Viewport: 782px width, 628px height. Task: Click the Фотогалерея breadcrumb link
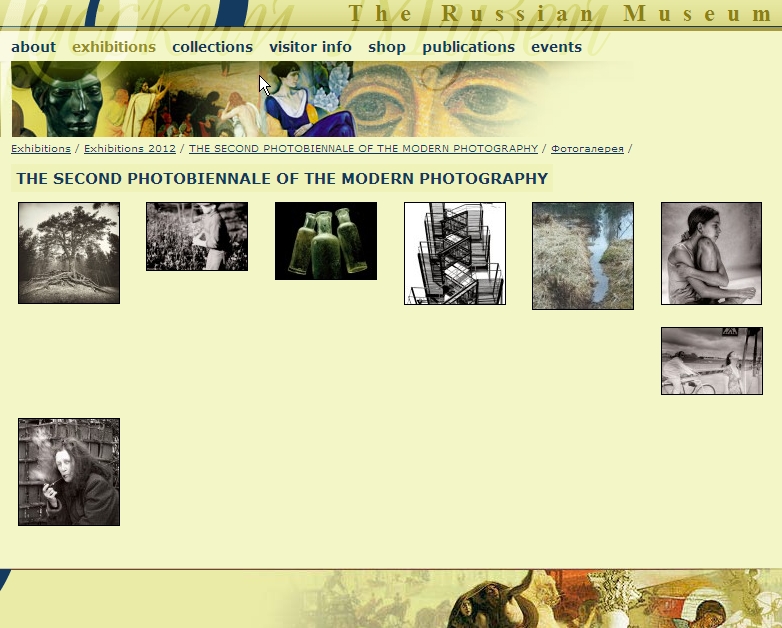click(x=587, y=149)
